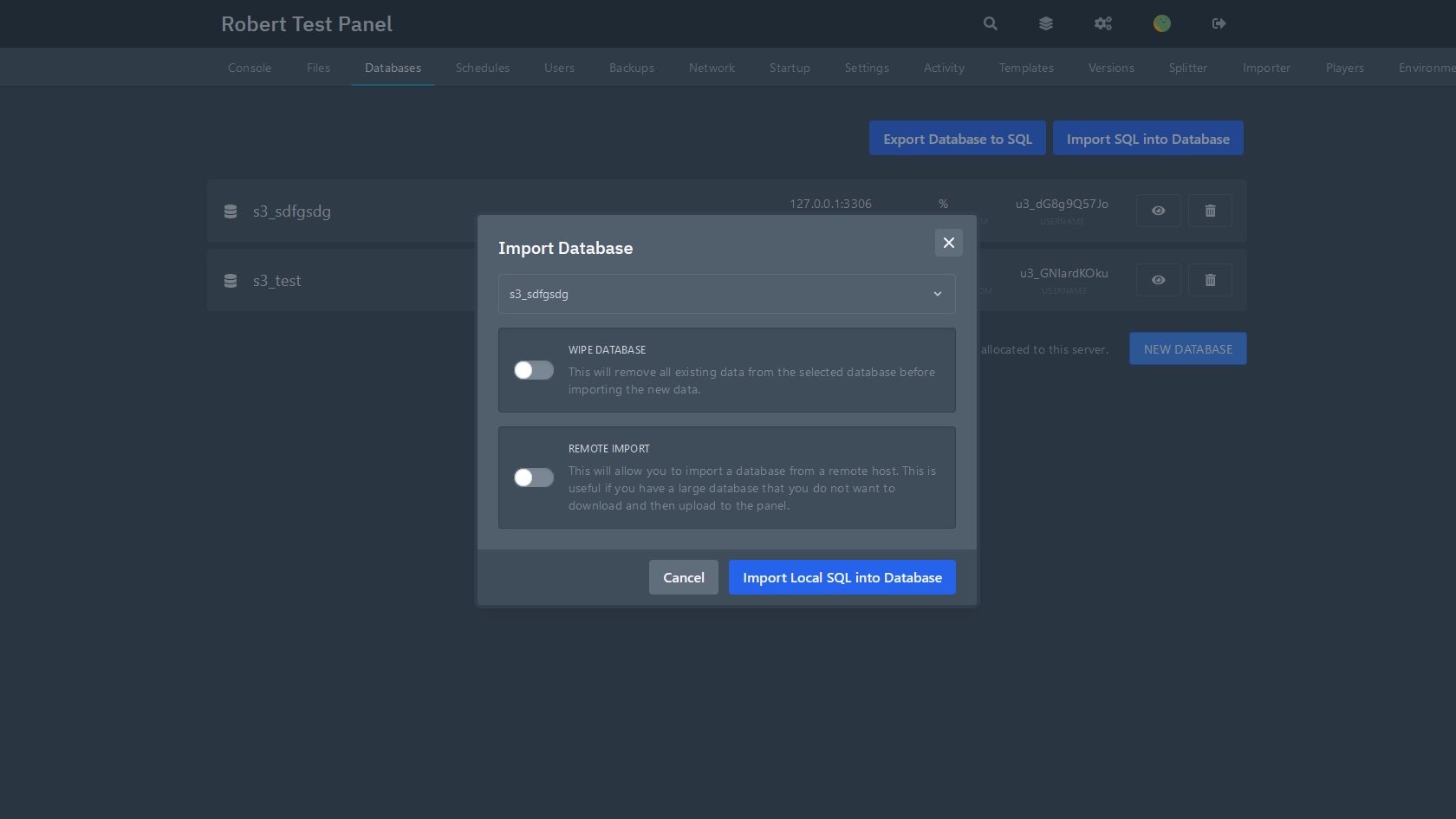Click the database icon beside s3_test
The width and height of the screenshot is (1456, 819).
point(231,281)
